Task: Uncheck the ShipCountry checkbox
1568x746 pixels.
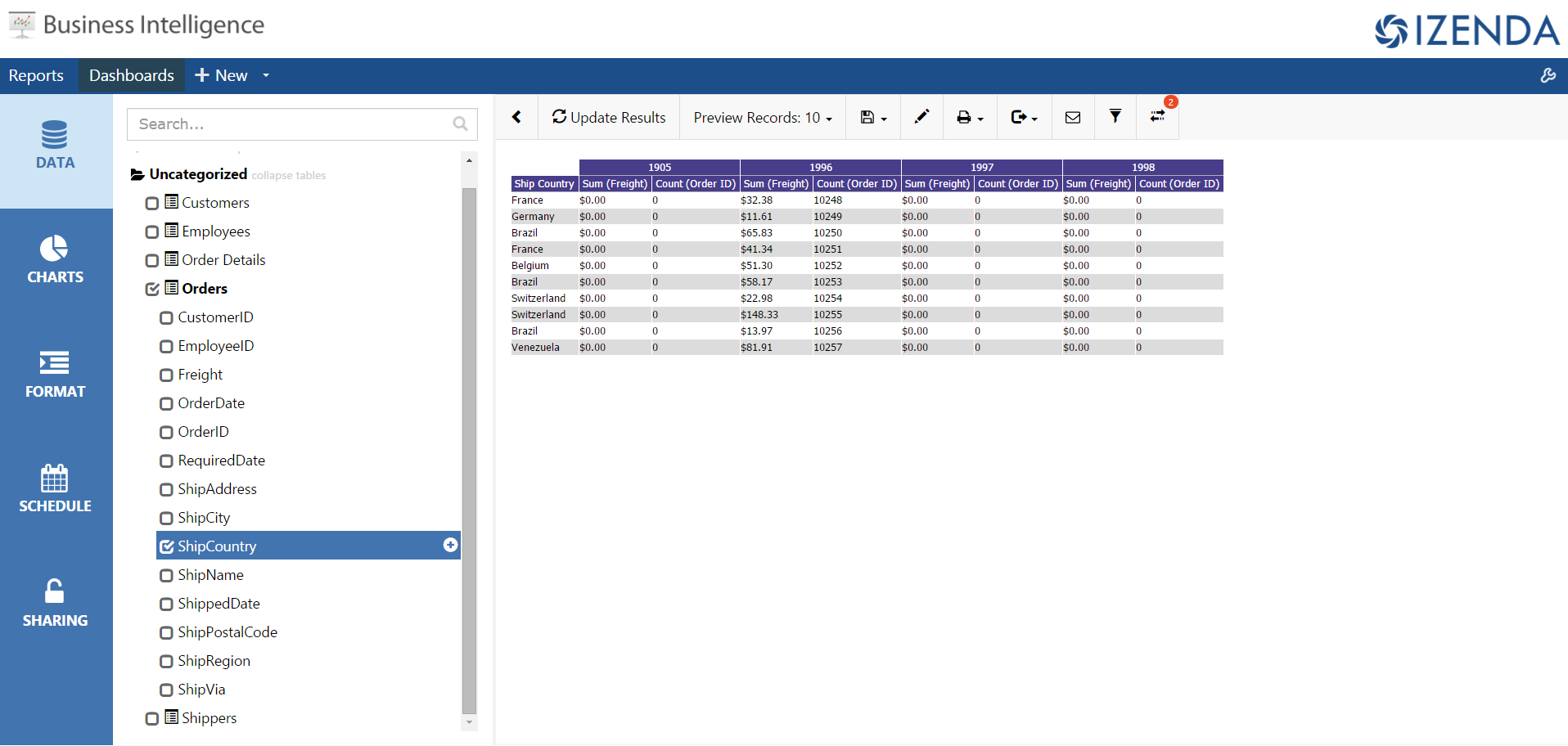Action: tap(166, 546)
